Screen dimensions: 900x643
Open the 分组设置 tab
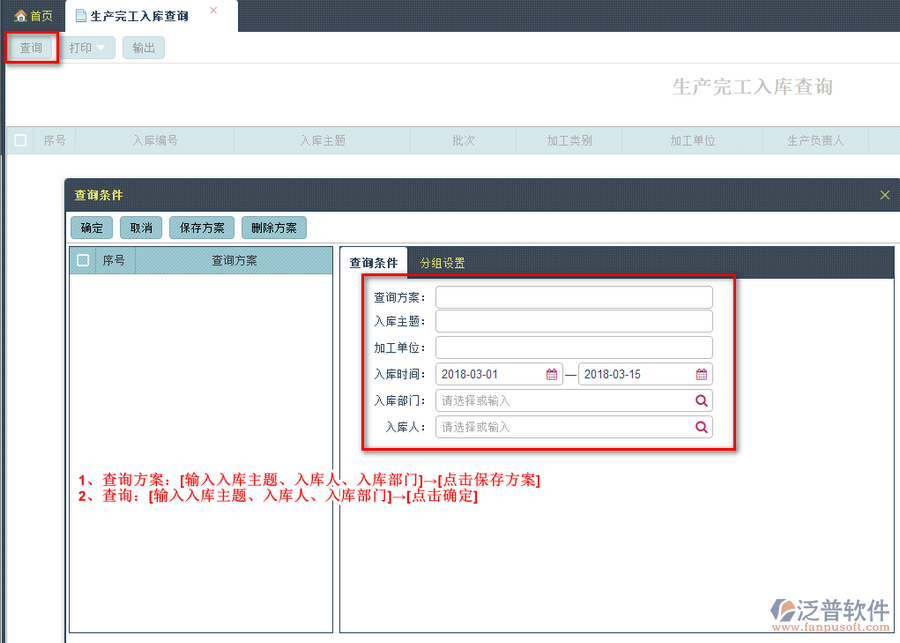443,263
